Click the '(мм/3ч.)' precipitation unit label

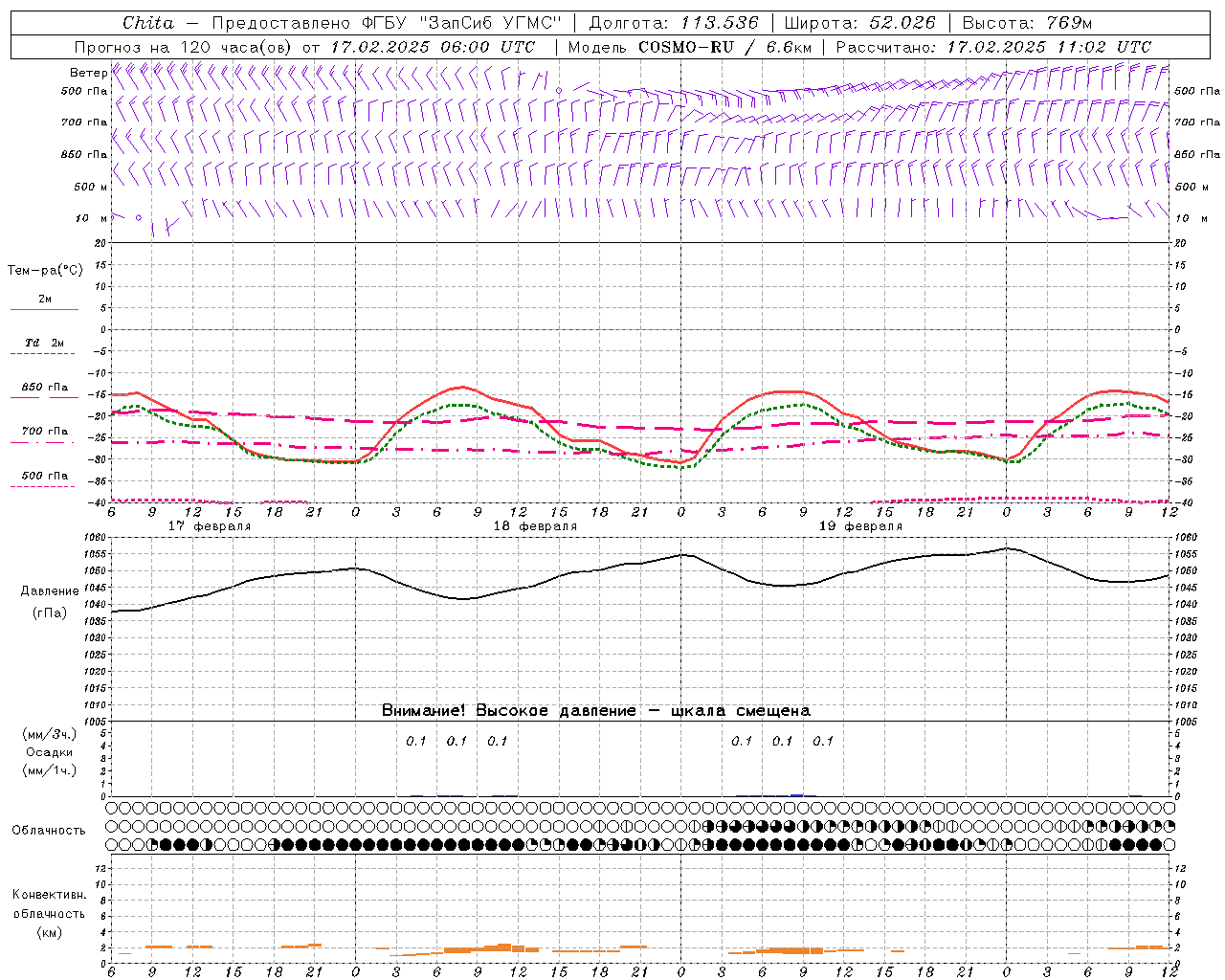click(50, 735)
